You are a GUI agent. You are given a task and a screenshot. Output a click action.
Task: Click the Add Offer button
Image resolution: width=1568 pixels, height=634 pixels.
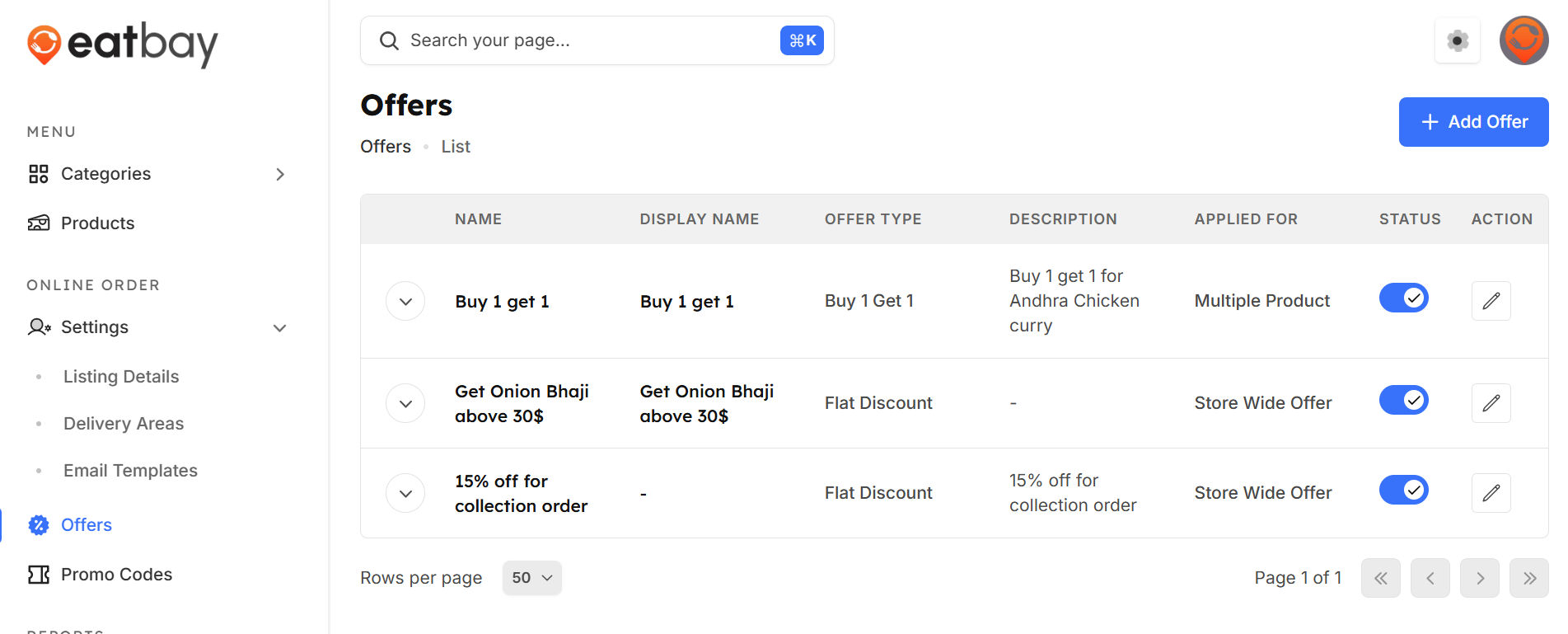point(1473,122)
